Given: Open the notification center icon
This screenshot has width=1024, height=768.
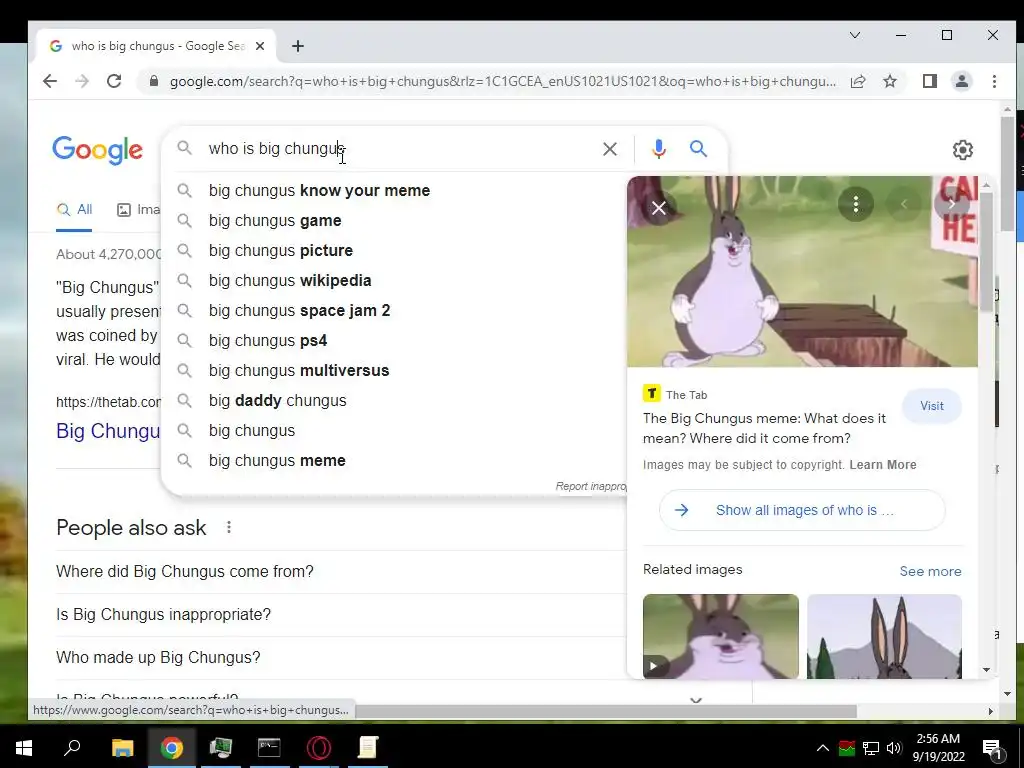Looking at the screenshot, I should coord(992,749).
